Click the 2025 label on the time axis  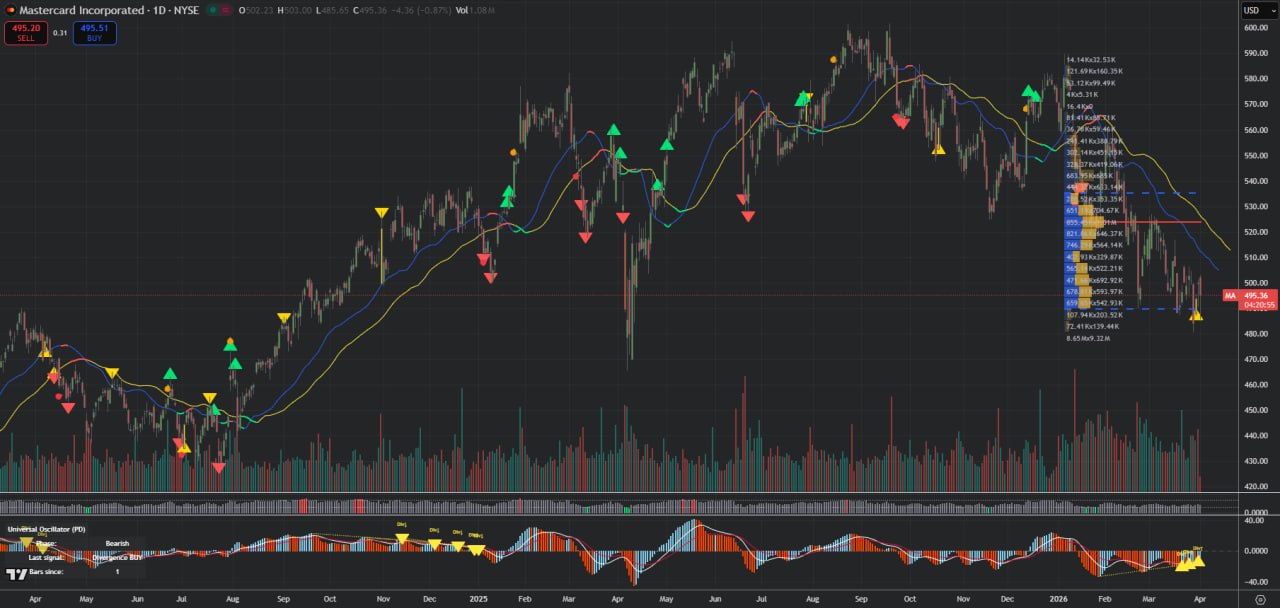[x=477, y=598]
